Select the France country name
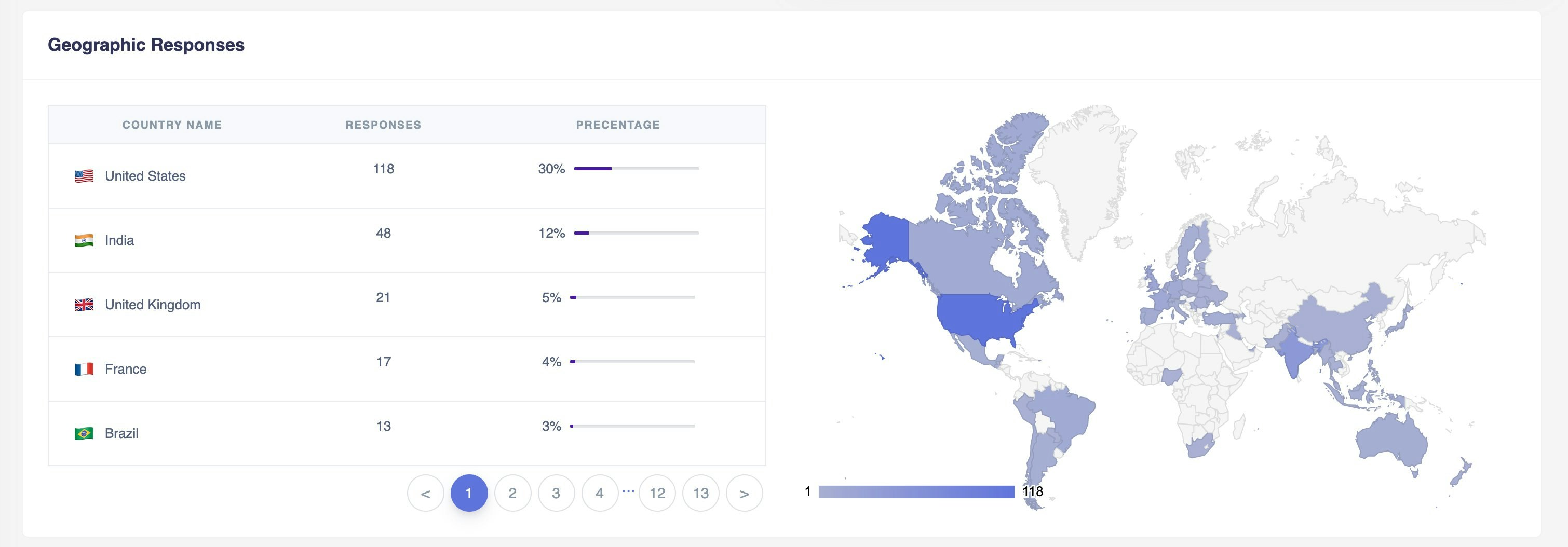This screenshot has height=547, width=1568. pyautogui.click(x=126, y=370)
